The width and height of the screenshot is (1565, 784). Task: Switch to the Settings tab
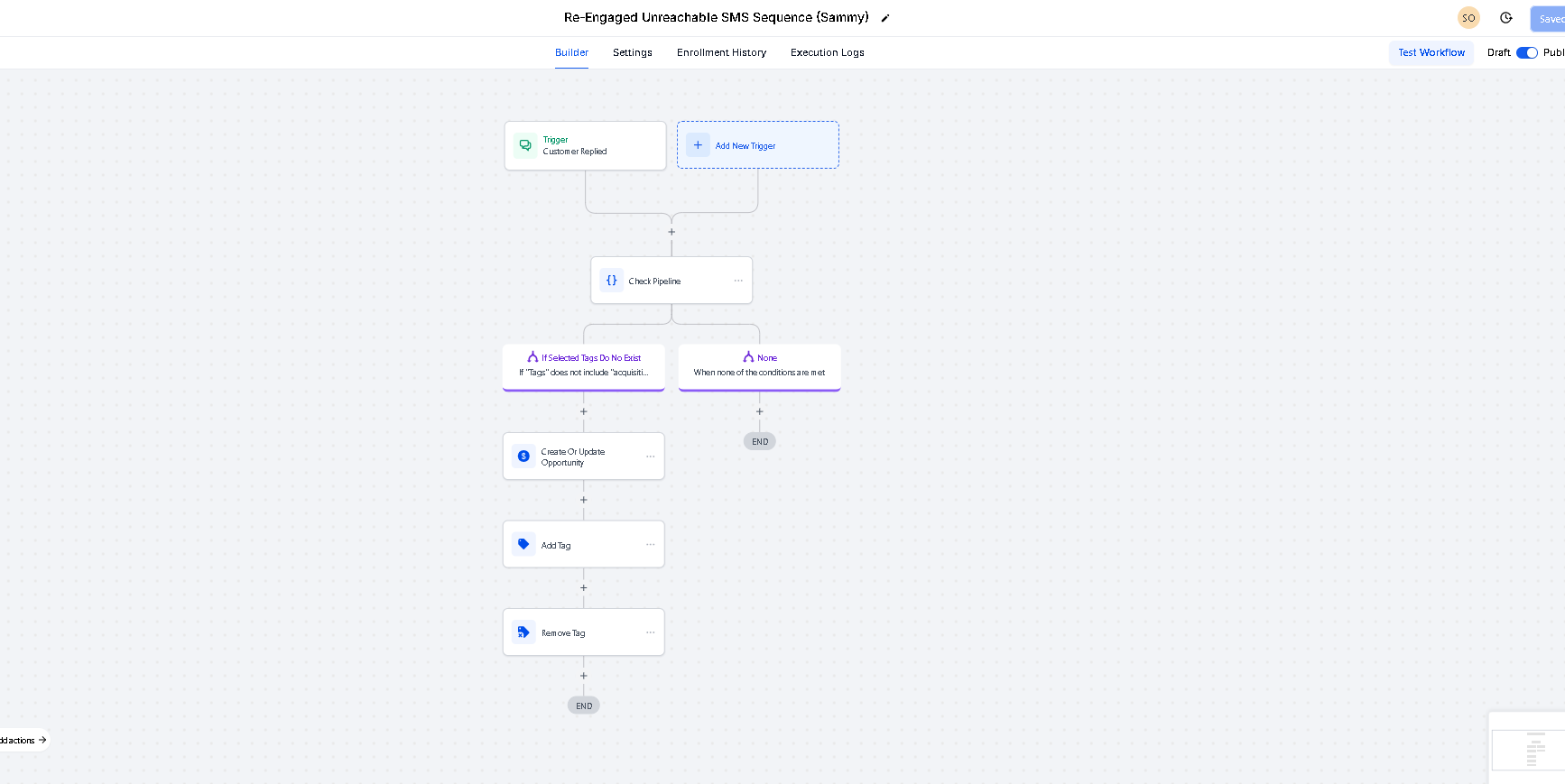tap(632, 52)
